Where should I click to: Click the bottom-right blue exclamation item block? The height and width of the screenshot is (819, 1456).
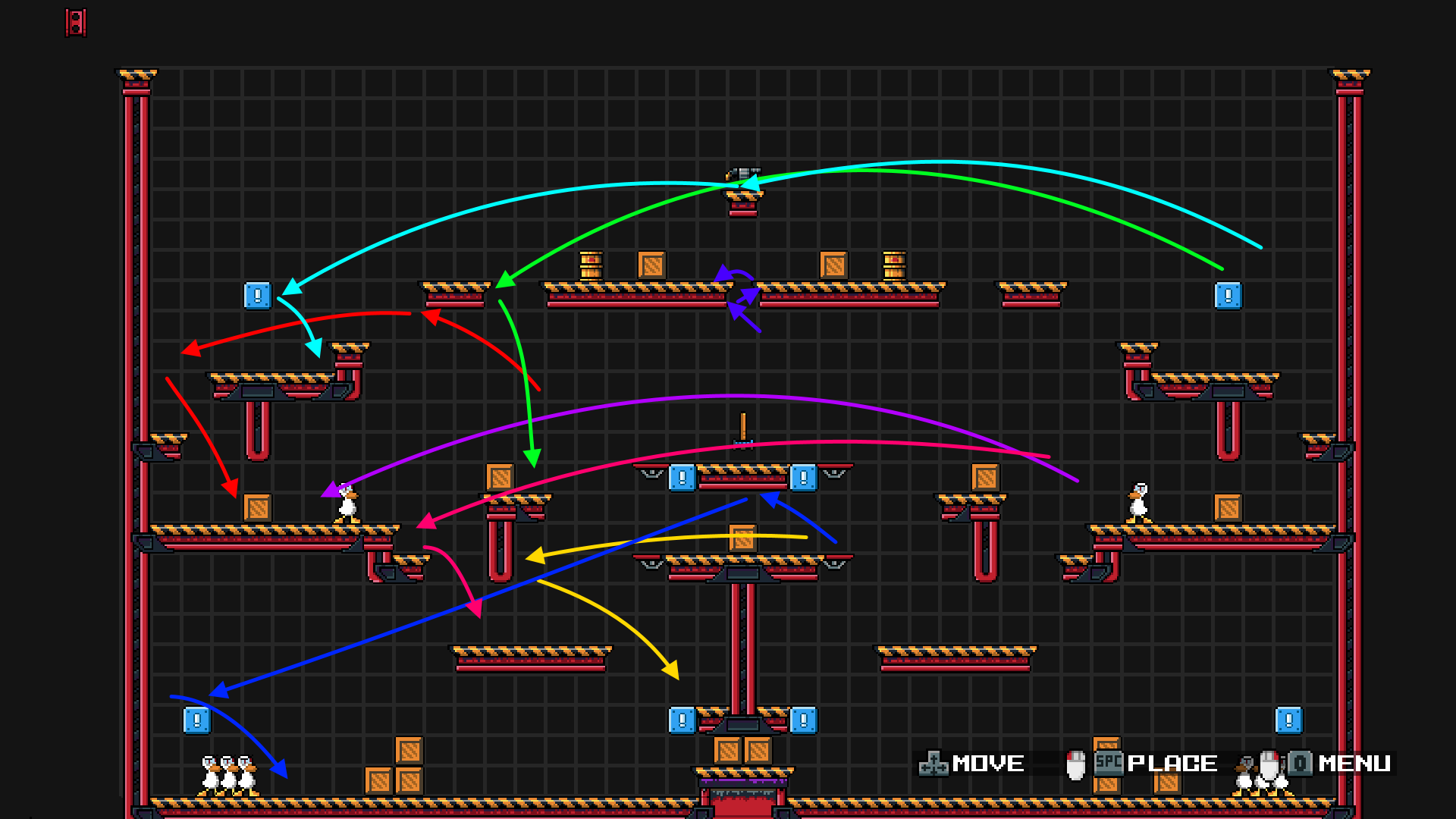(1288, 720)
